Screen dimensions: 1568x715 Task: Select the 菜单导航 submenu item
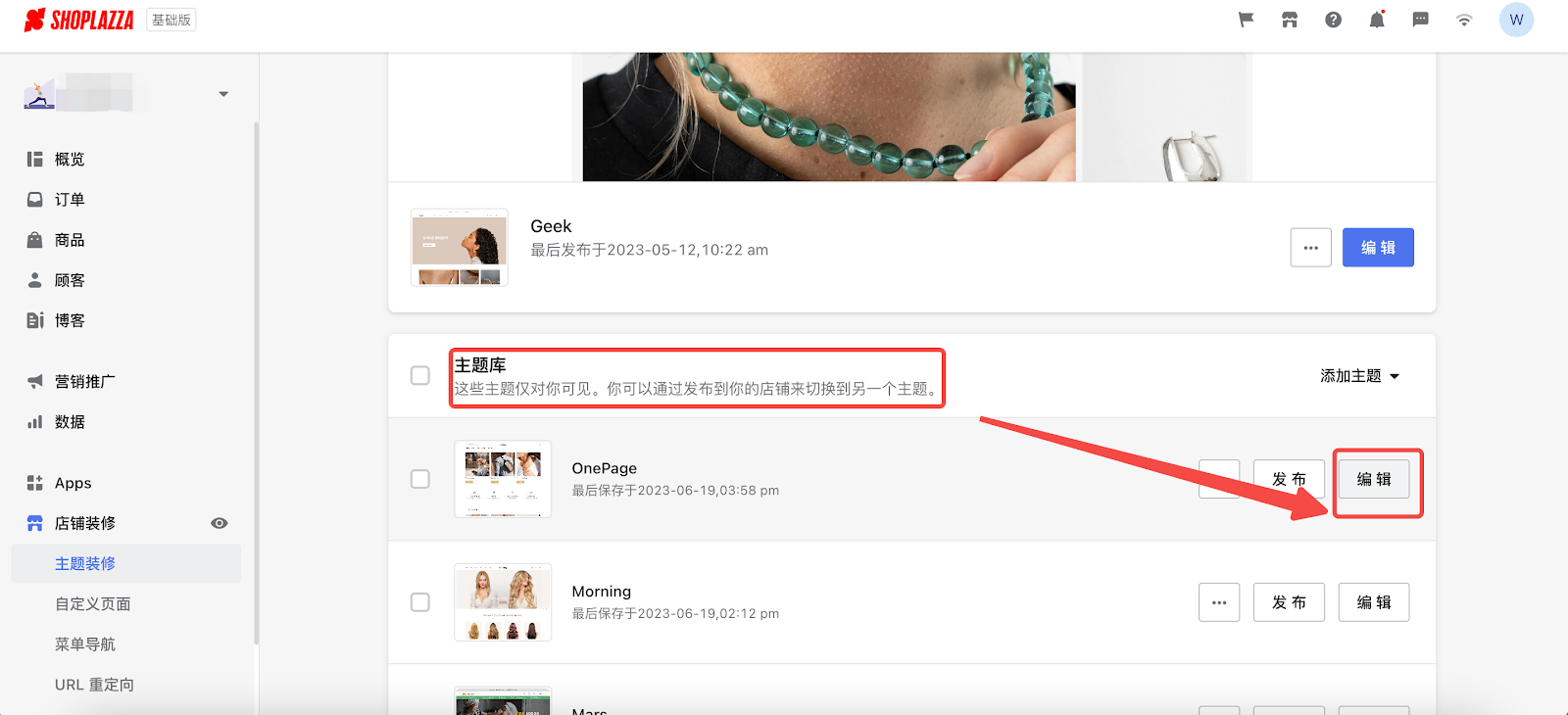[85, 644]
